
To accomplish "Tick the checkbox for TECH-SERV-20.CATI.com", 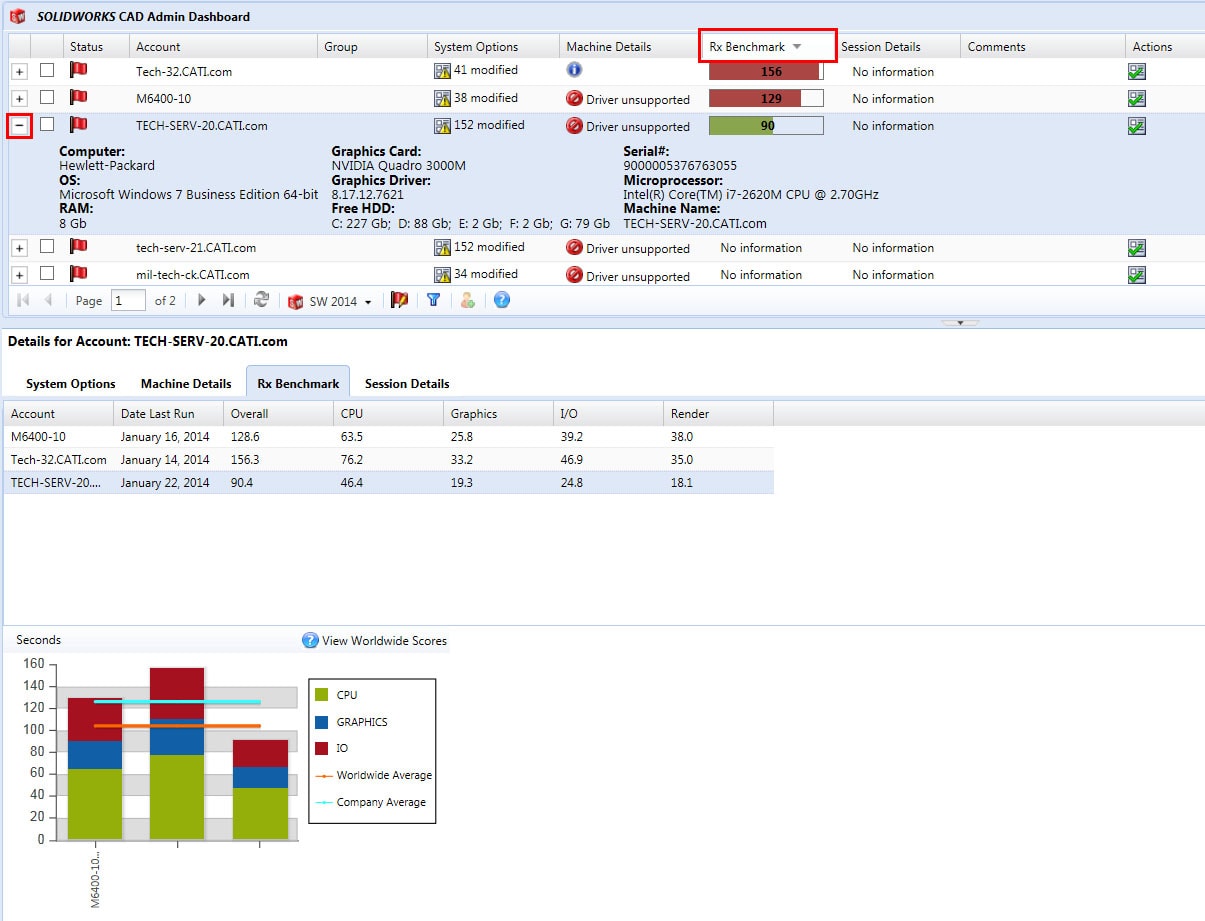I will tap(47, 124).
